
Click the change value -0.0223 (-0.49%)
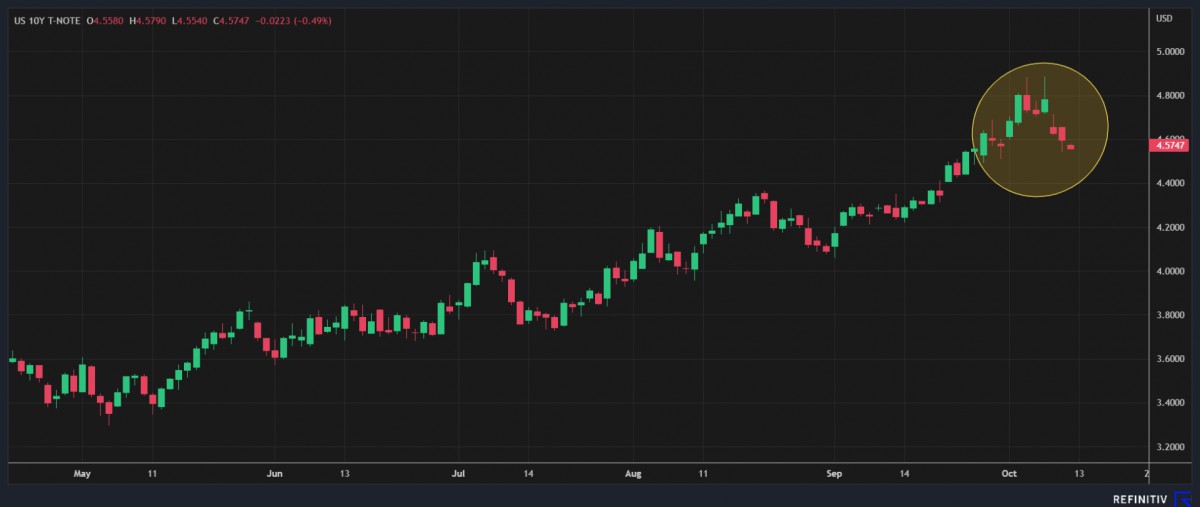[295, 21]
